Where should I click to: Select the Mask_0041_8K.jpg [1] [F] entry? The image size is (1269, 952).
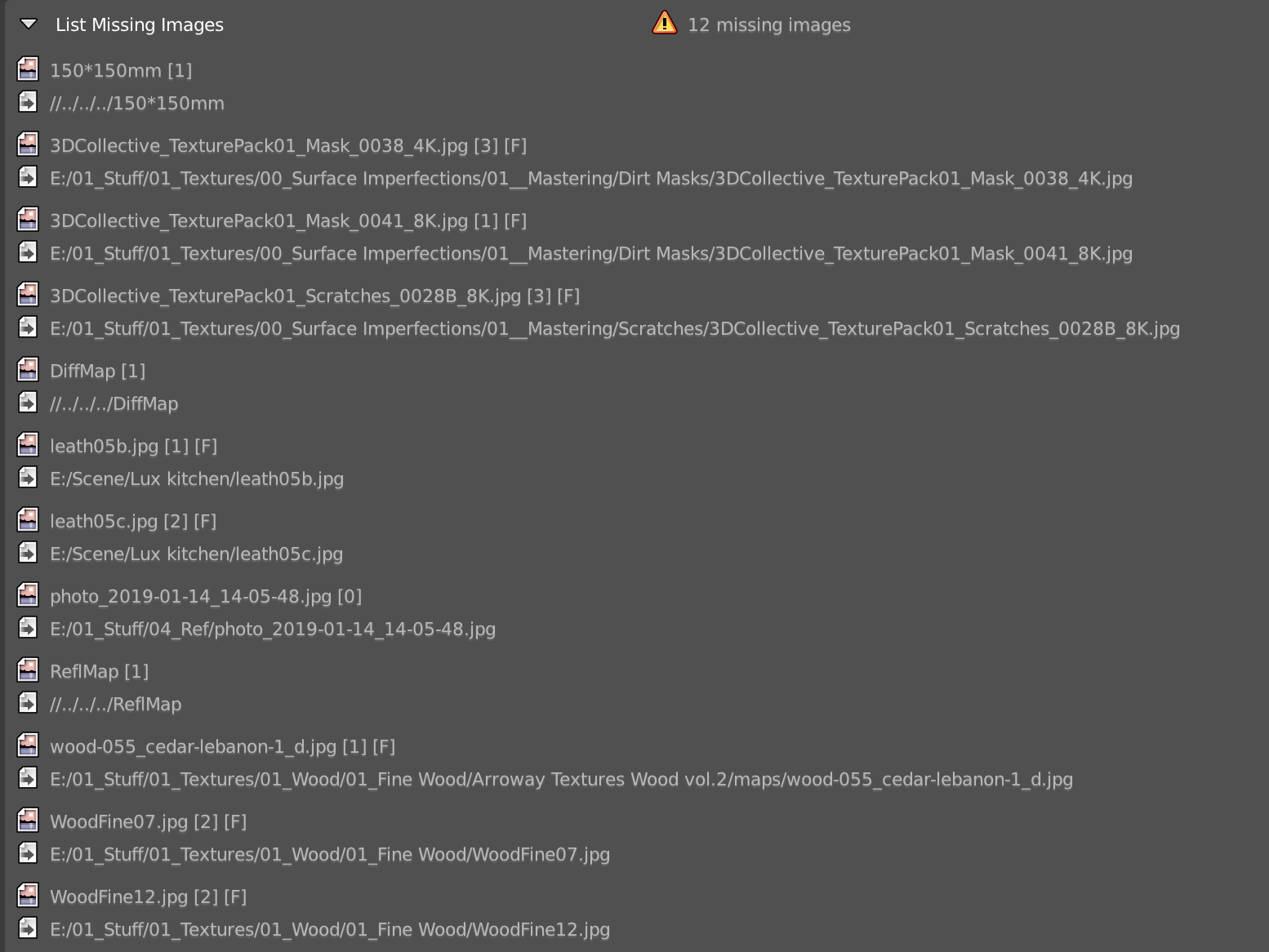tap(288, 221)
